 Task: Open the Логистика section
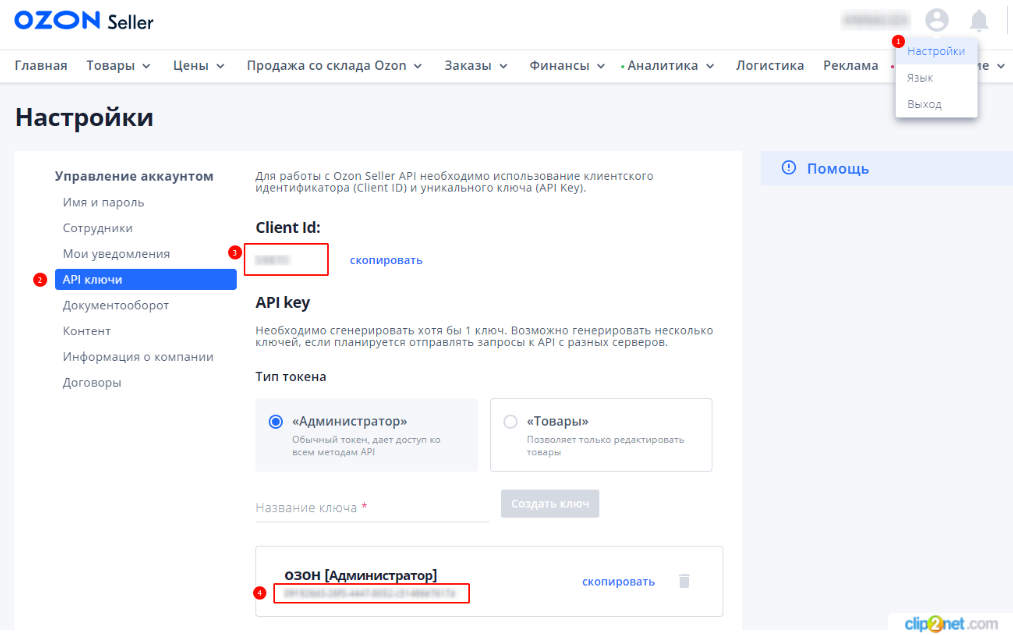click(x=769, y=65)
